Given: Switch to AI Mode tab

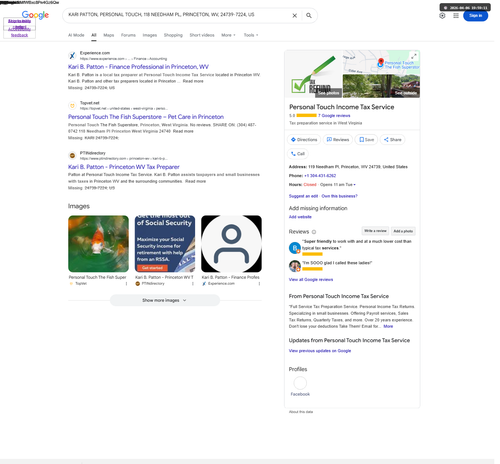Looking at the screenshot, I should point(76,35).
